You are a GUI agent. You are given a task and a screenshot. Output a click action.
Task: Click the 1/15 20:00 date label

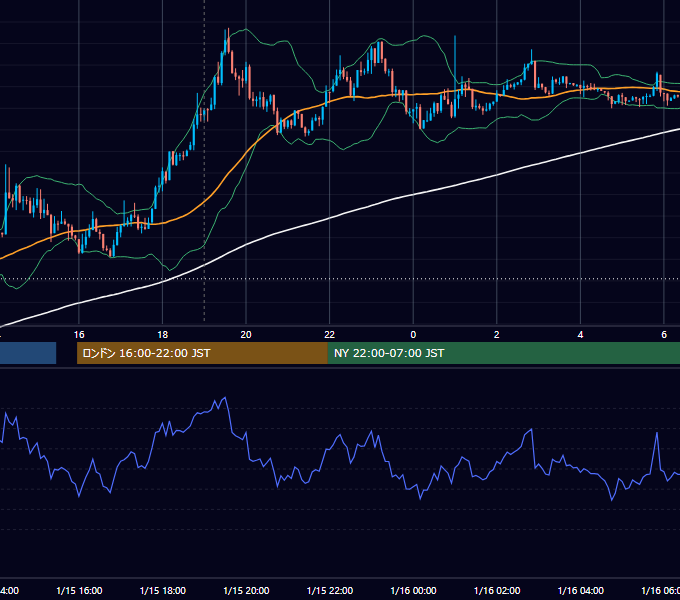246,590
